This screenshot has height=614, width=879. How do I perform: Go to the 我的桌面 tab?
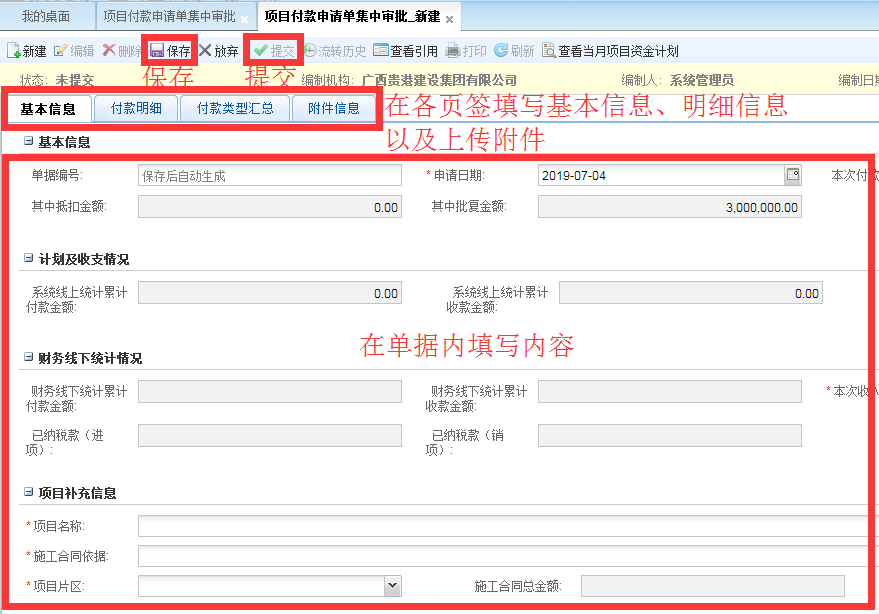tap(48, 18)
